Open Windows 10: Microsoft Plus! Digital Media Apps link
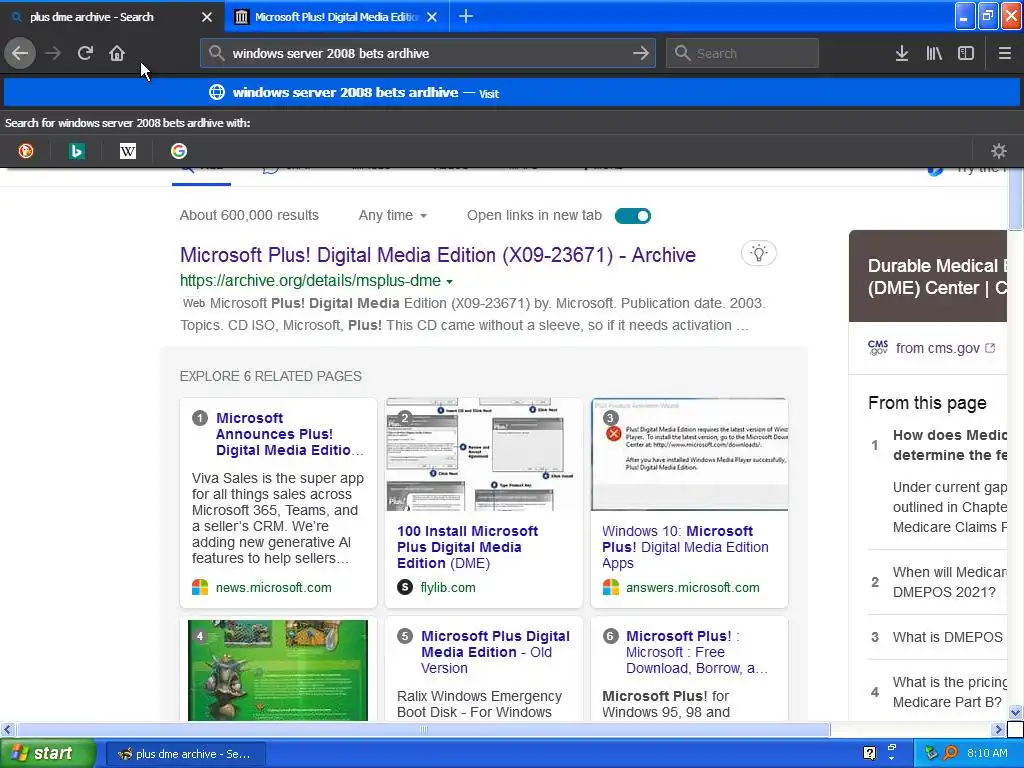 [685, 547]
